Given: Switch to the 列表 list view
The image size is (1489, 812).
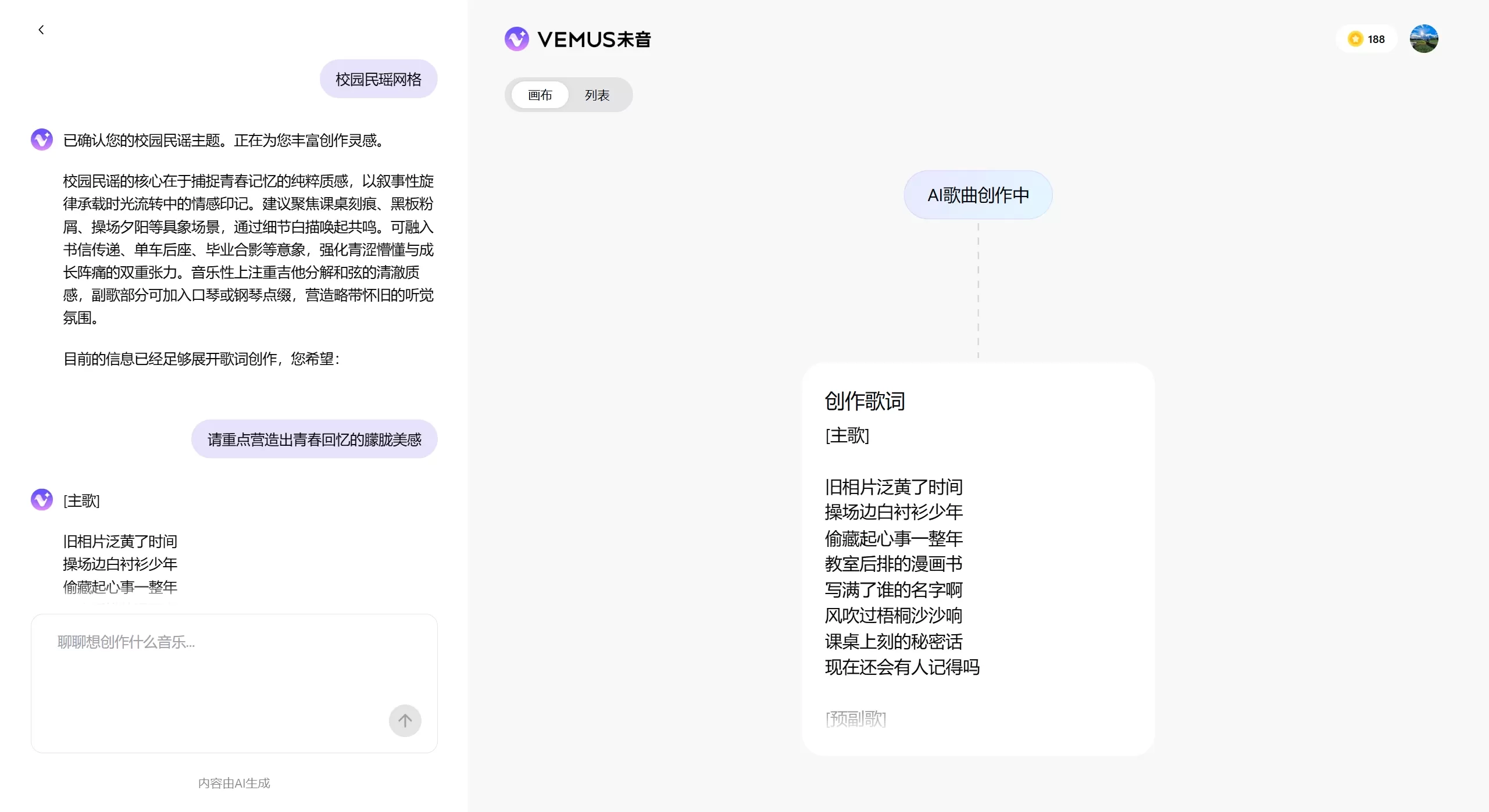Looking at the screenshot, I should click(597, 95).
